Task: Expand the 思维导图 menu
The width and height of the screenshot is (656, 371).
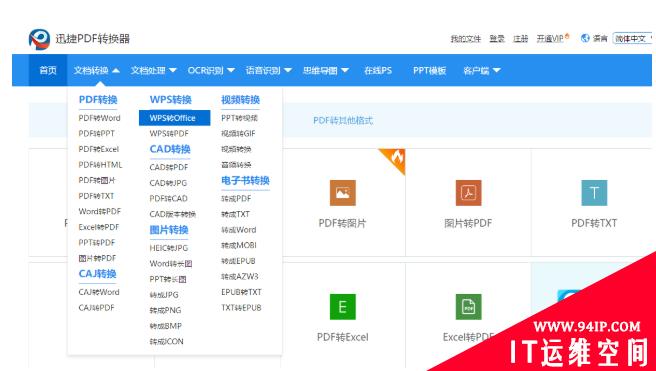Action: pyautogui.click(x=326, y=70)
